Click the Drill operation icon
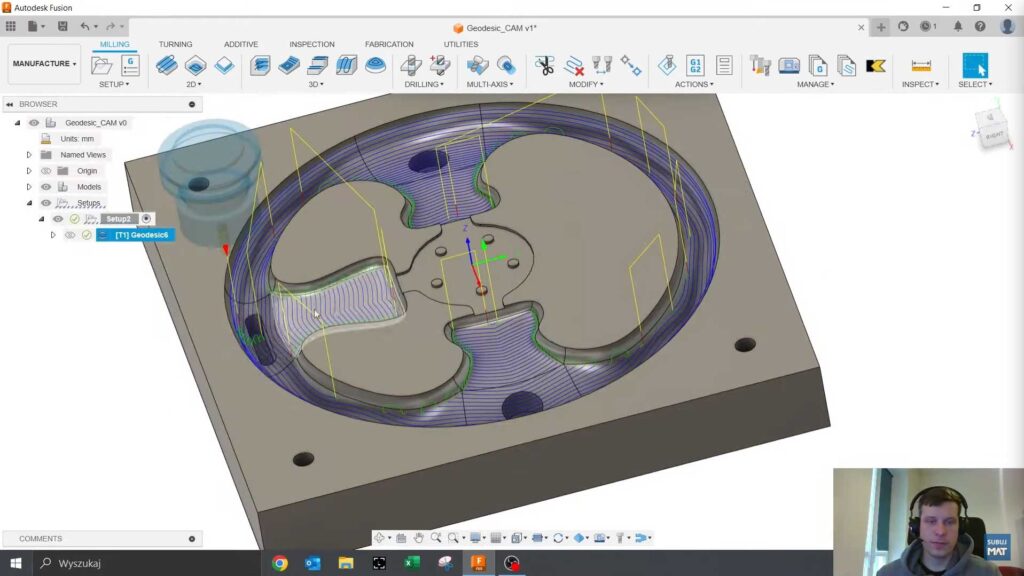 tap(411, 66)
